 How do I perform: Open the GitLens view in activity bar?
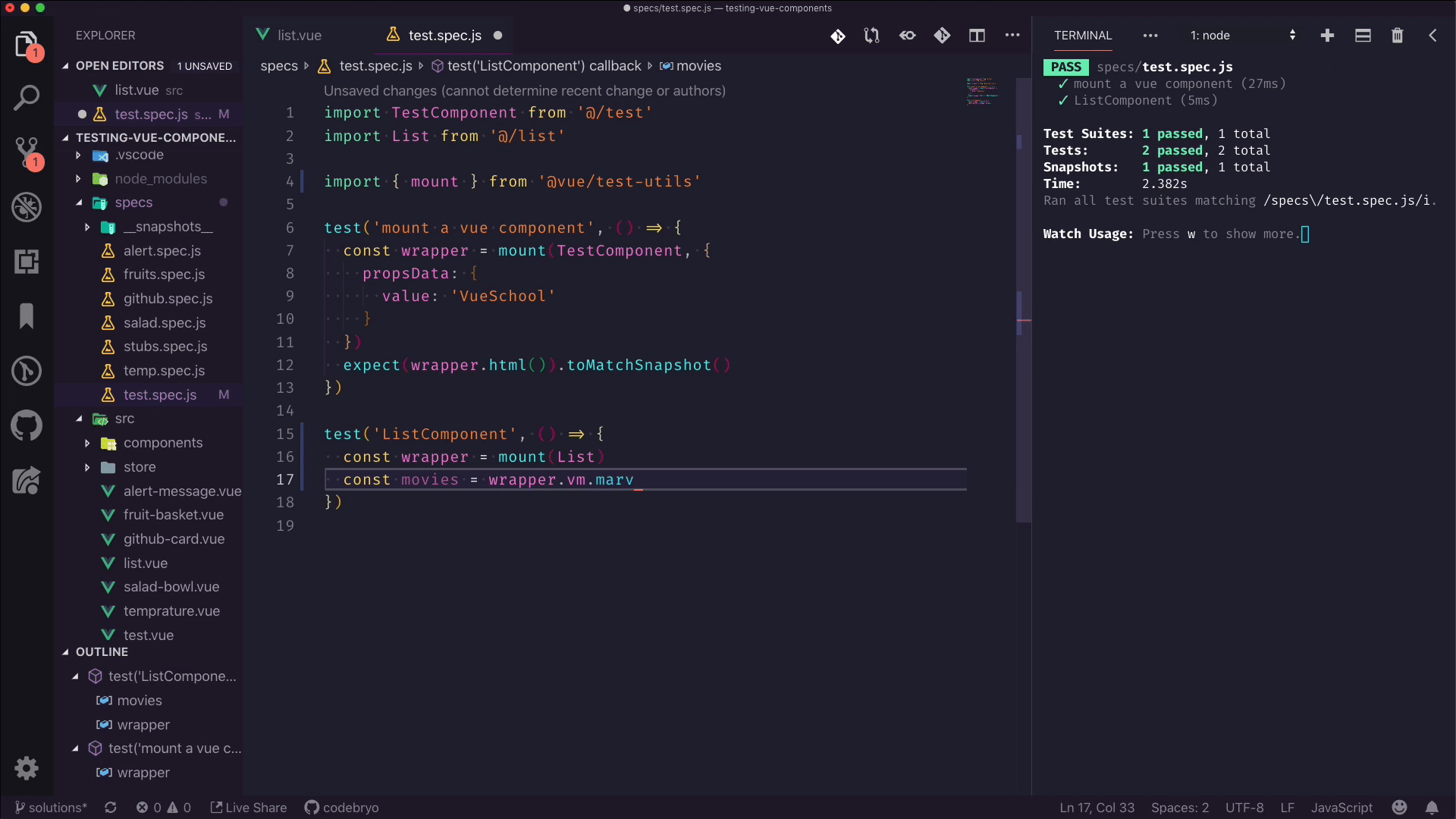tap(27, 371)
